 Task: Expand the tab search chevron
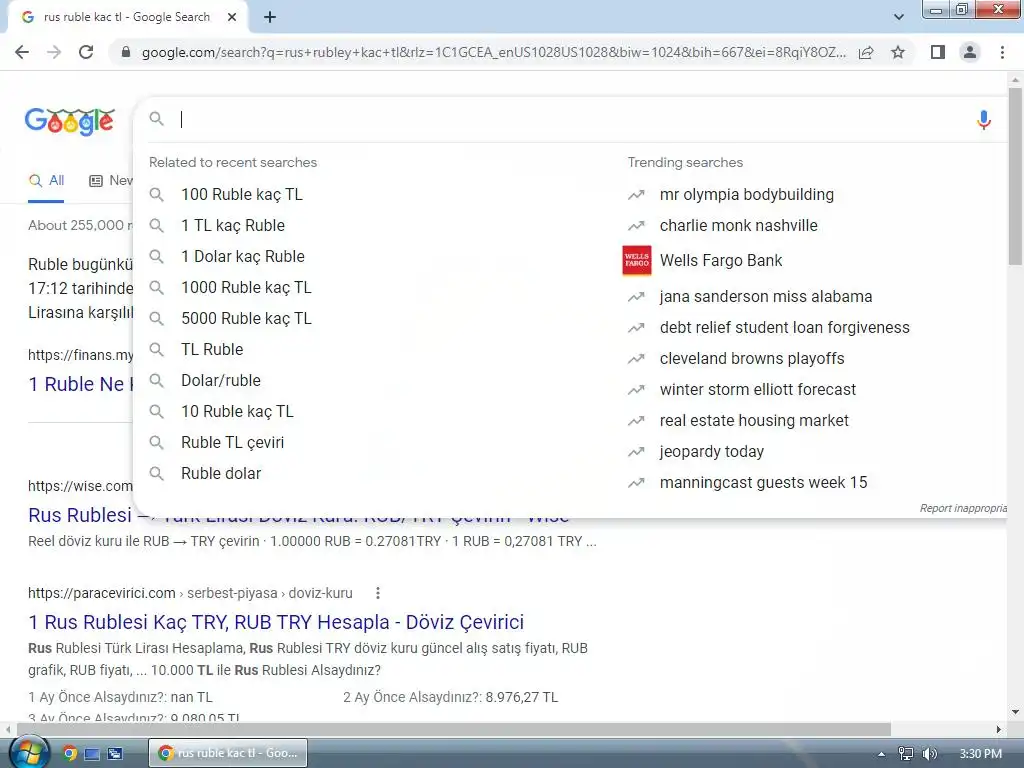coord(899,17)
